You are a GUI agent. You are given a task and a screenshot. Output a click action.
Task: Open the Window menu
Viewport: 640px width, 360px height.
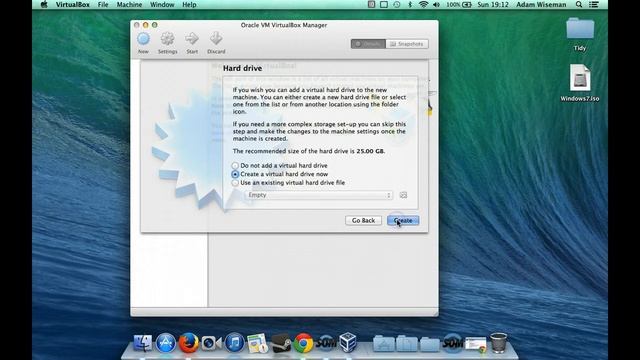[162, 4]
